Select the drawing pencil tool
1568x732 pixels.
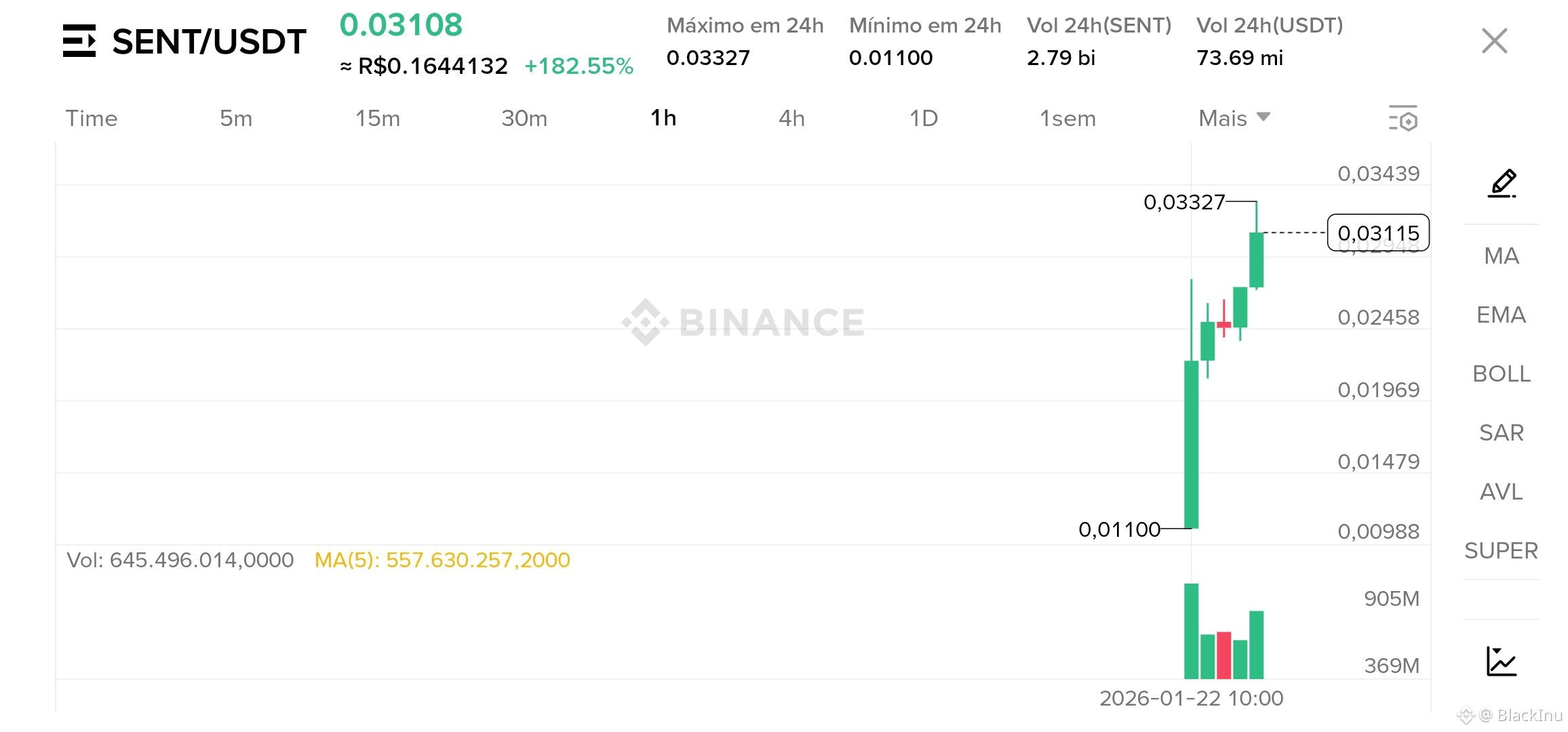1502,183
